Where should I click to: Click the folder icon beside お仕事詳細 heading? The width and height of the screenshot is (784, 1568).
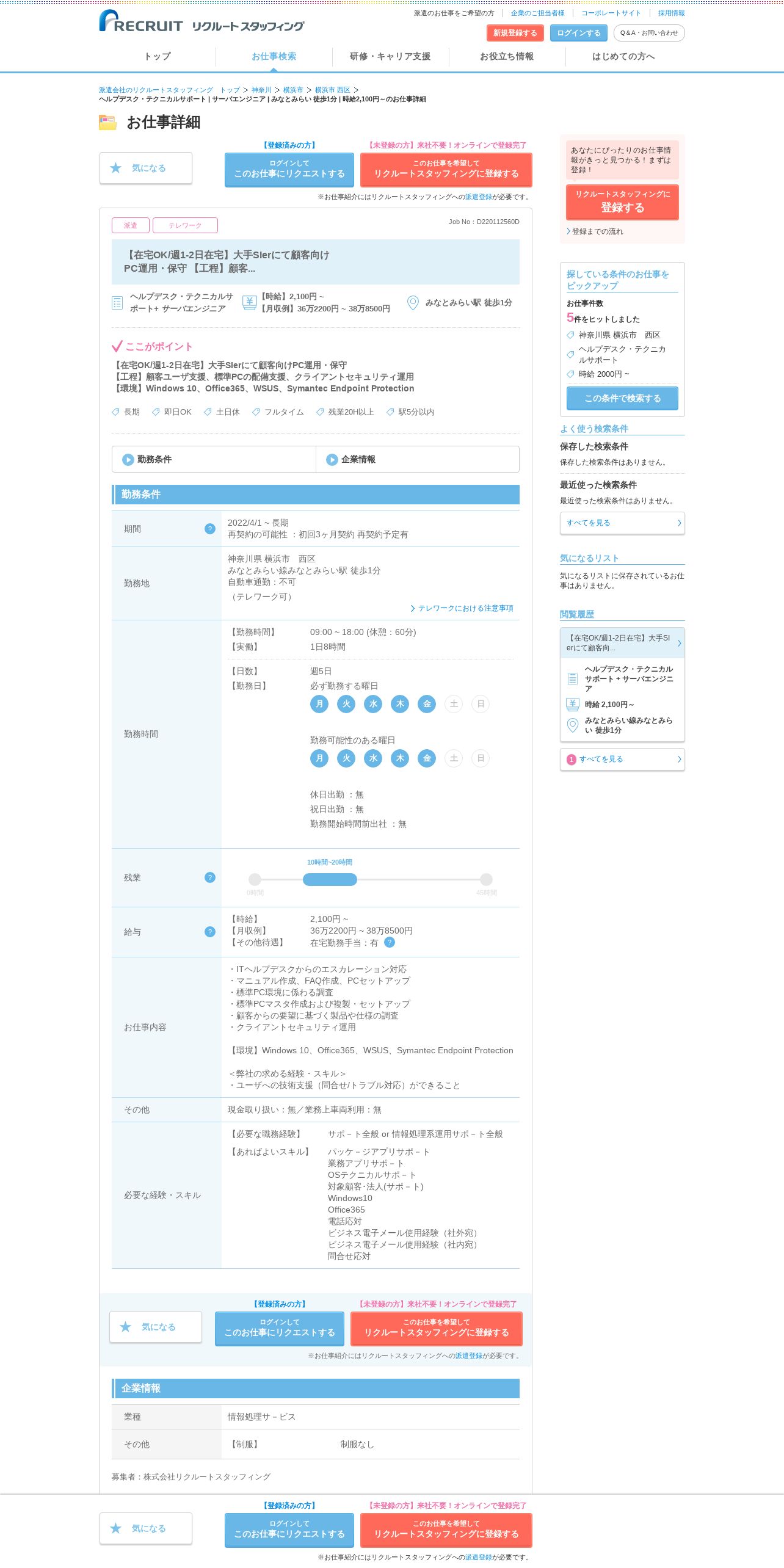click(x=108, y=123)
